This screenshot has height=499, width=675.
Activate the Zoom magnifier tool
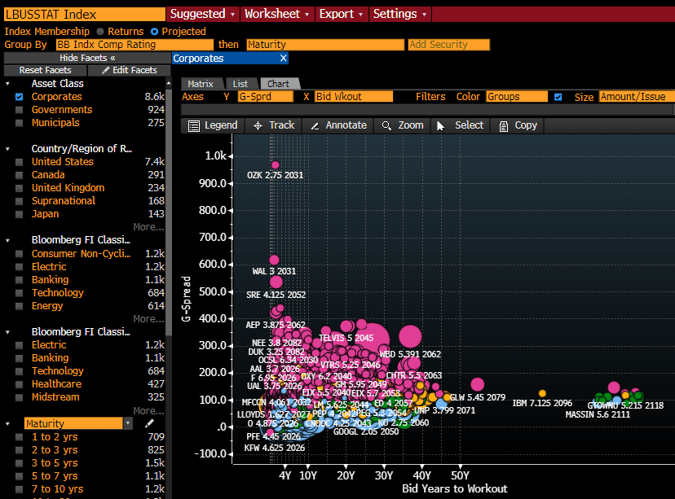pyautogui.click(x=386, y=126)
